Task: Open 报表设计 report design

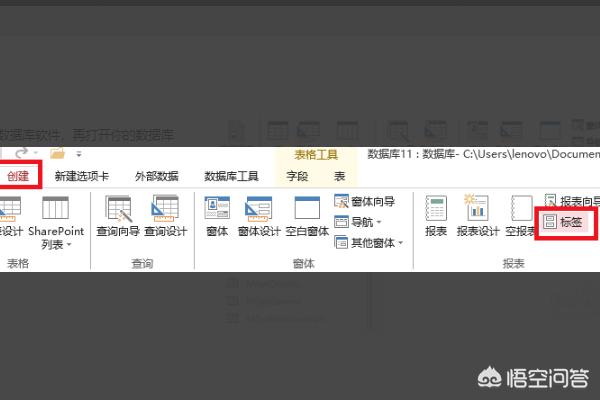Action: pyautogui.click(x=477, y=217)
